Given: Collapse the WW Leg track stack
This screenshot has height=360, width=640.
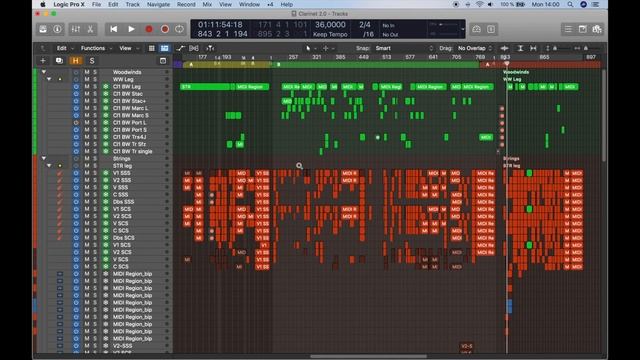Looking at the screenshot, I should tap(49, 79).
